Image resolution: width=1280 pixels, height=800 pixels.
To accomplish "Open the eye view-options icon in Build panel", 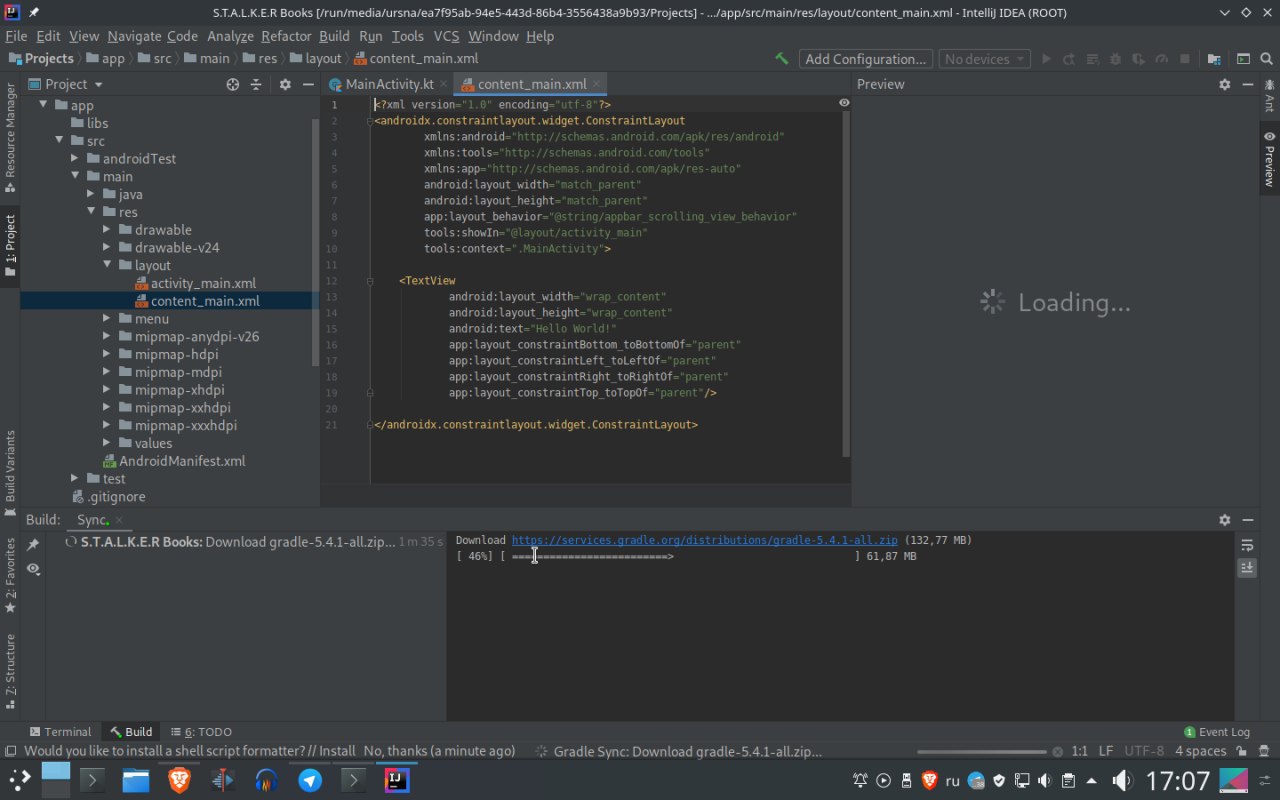I will tap(33, 568).
